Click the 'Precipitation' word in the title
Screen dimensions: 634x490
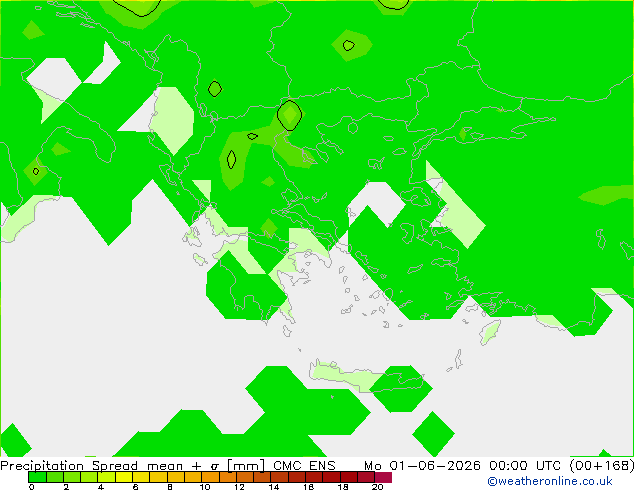(42, 466)
